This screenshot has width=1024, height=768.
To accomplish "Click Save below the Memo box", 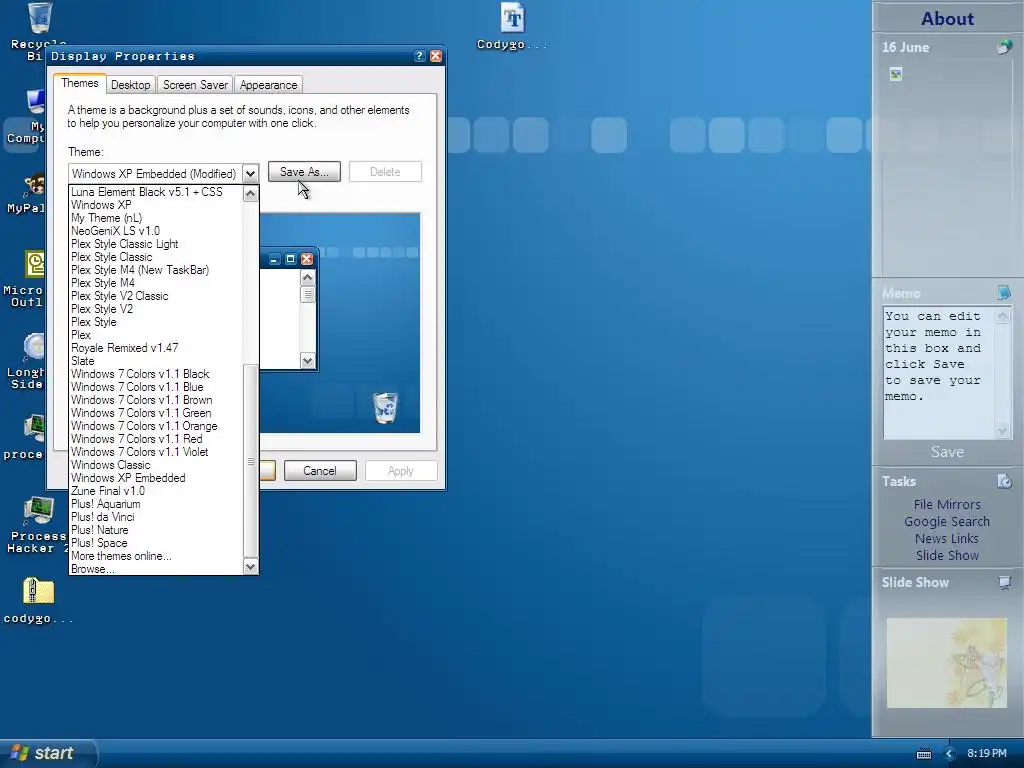I will point(947,452).
